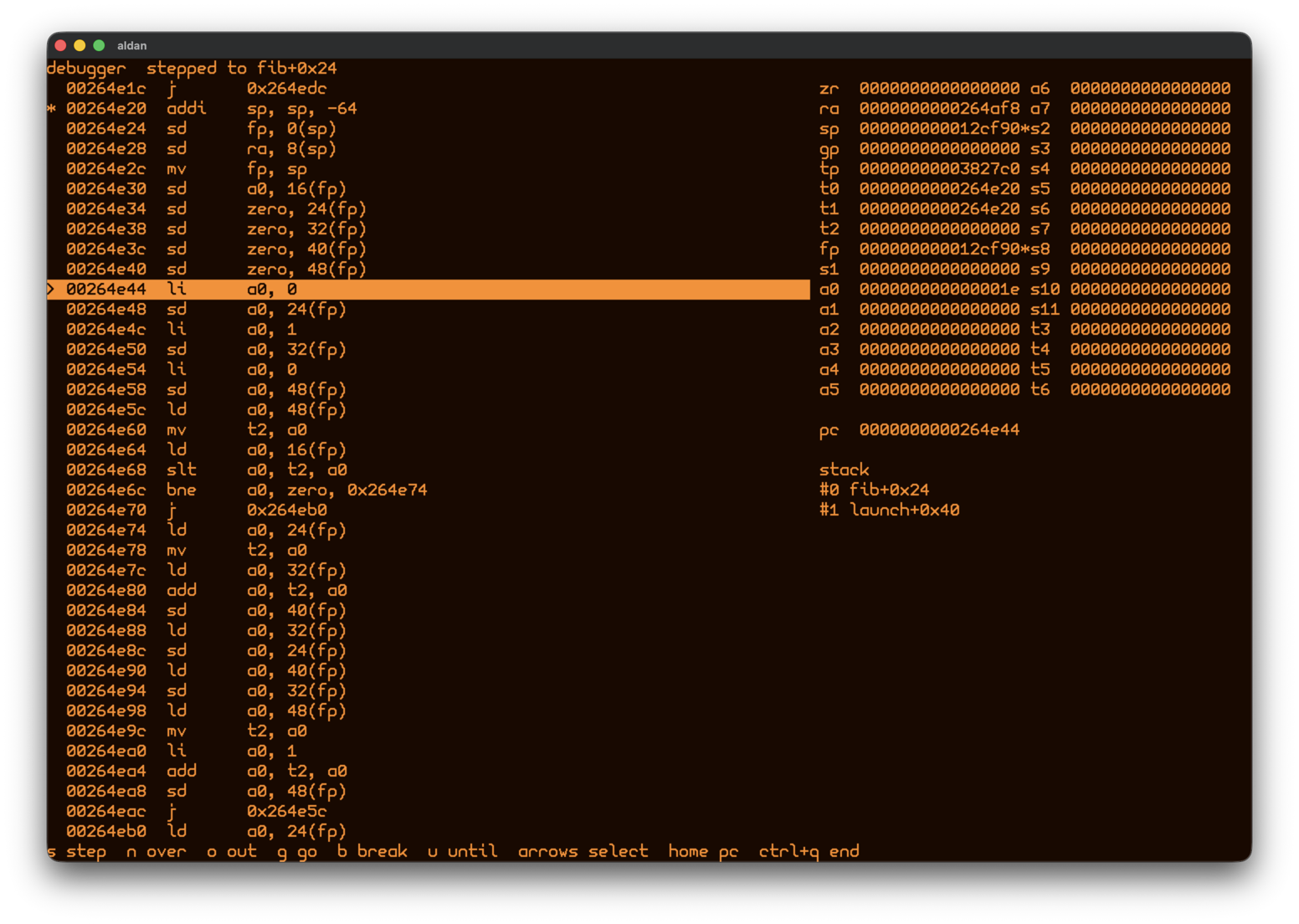
Task: Click the 'arrows select' hint
Action: click(583, 851)
